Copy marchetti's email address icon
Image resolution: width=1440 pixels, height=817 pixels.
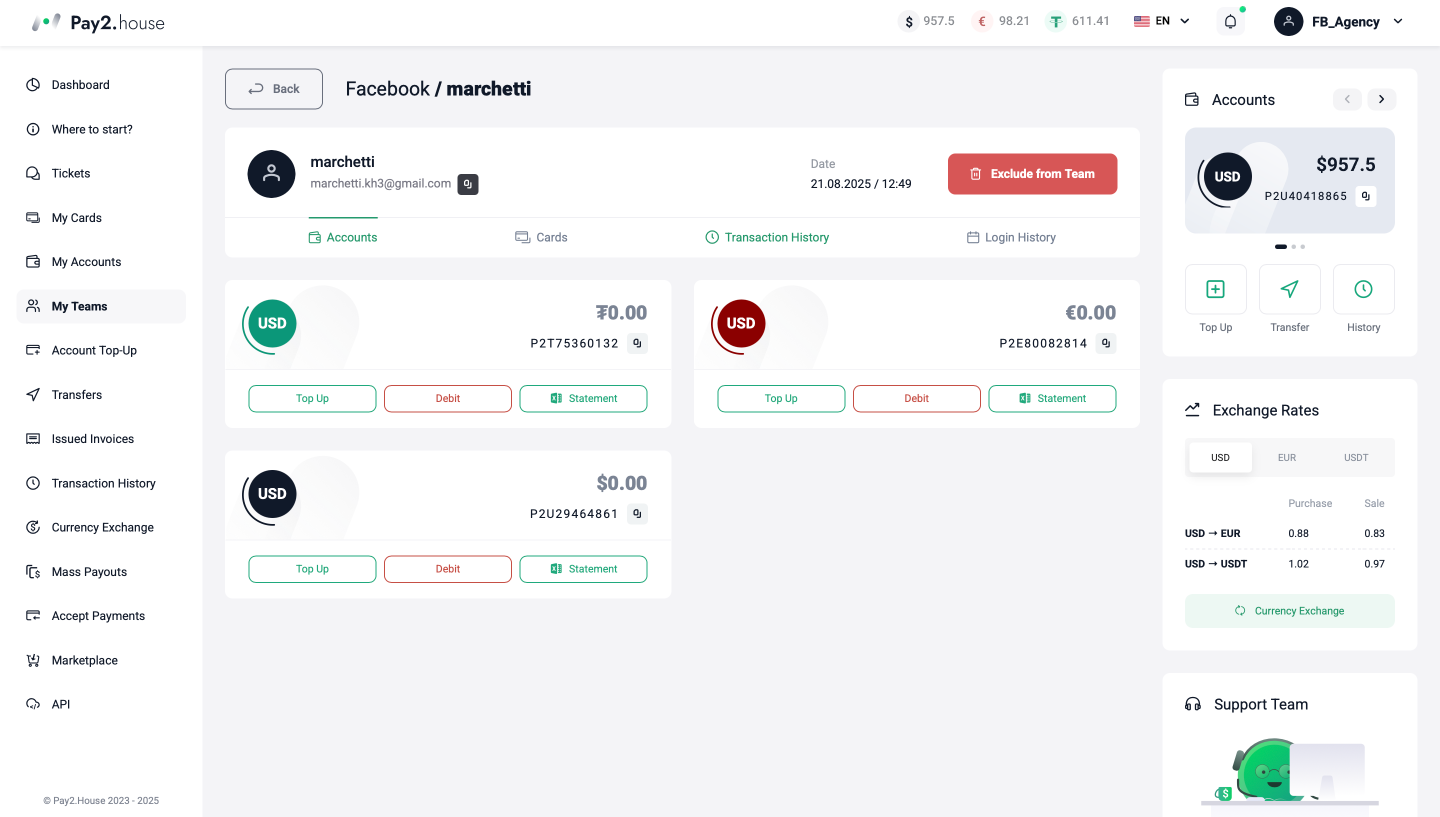[x=468, y=184]
